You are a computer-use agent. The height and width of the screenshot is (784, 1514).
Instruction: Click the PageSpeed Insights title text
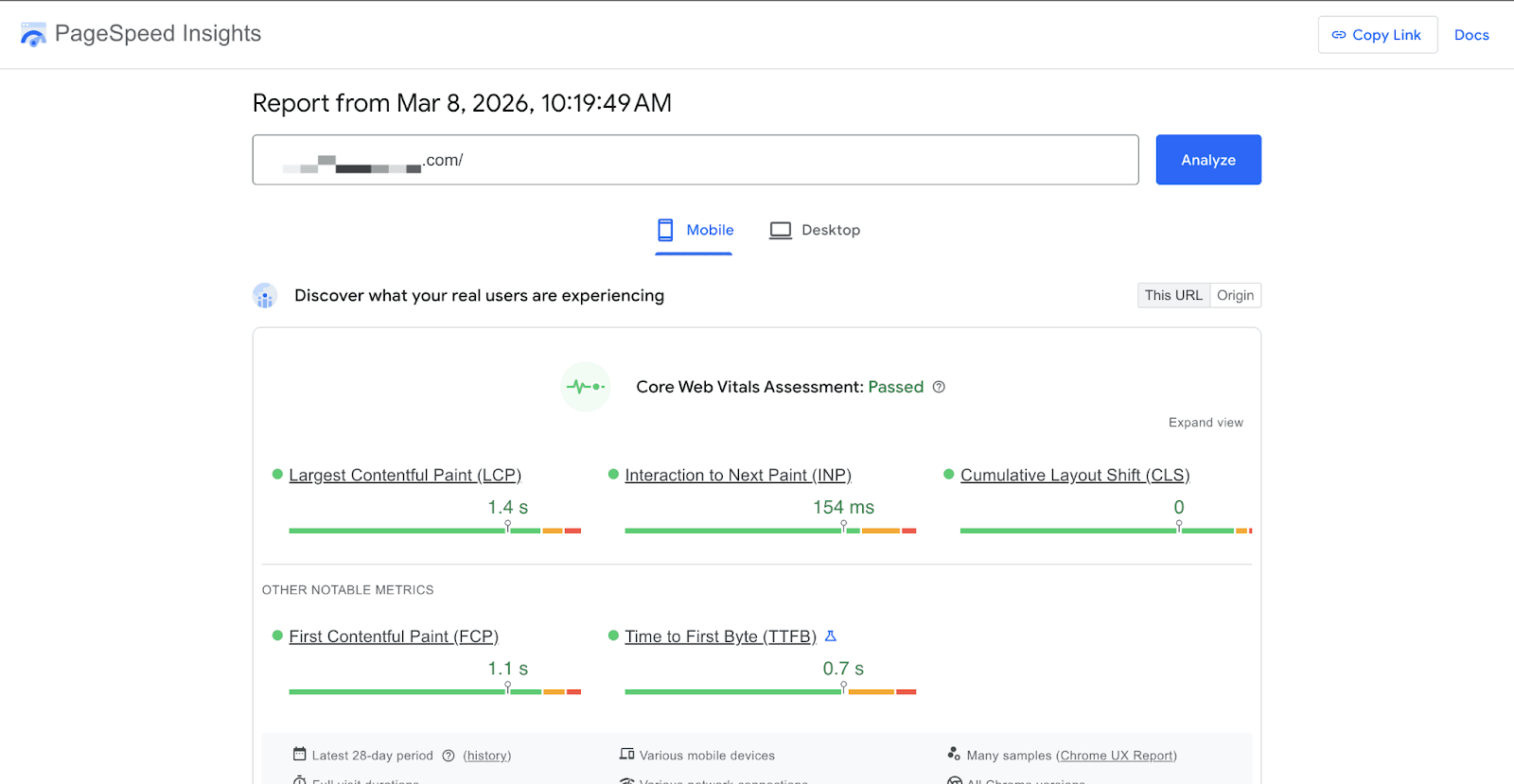[158, 34]
